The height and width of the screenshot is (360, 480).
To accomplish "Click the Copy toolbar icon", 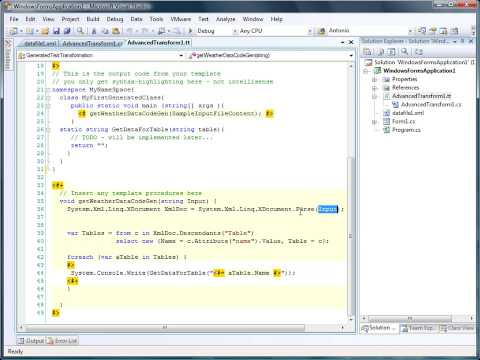I will pyautogui.click(x=105, y=31).
